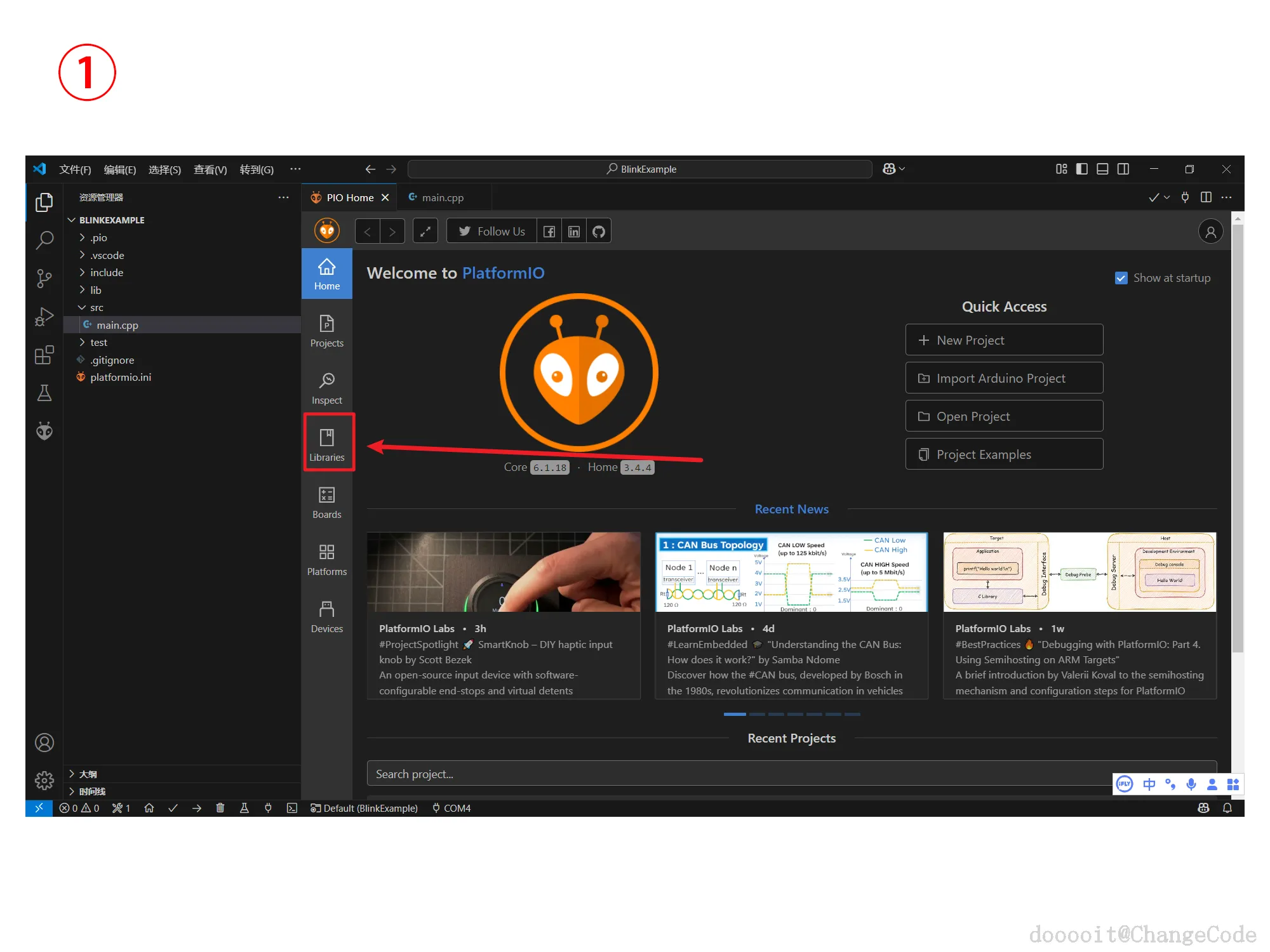Click the Import Arduino Project button
1270x952 pixels.
click(1003, 378)
